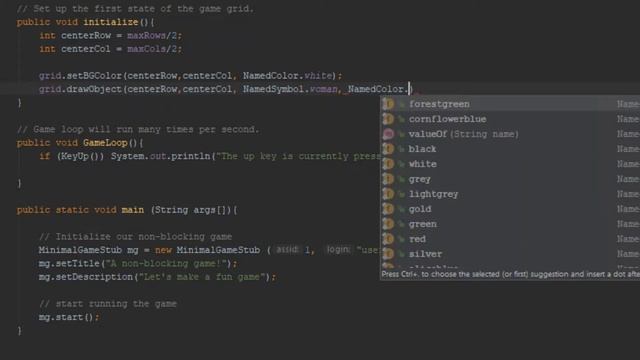Click the "Game loop will run" comment

138,129
